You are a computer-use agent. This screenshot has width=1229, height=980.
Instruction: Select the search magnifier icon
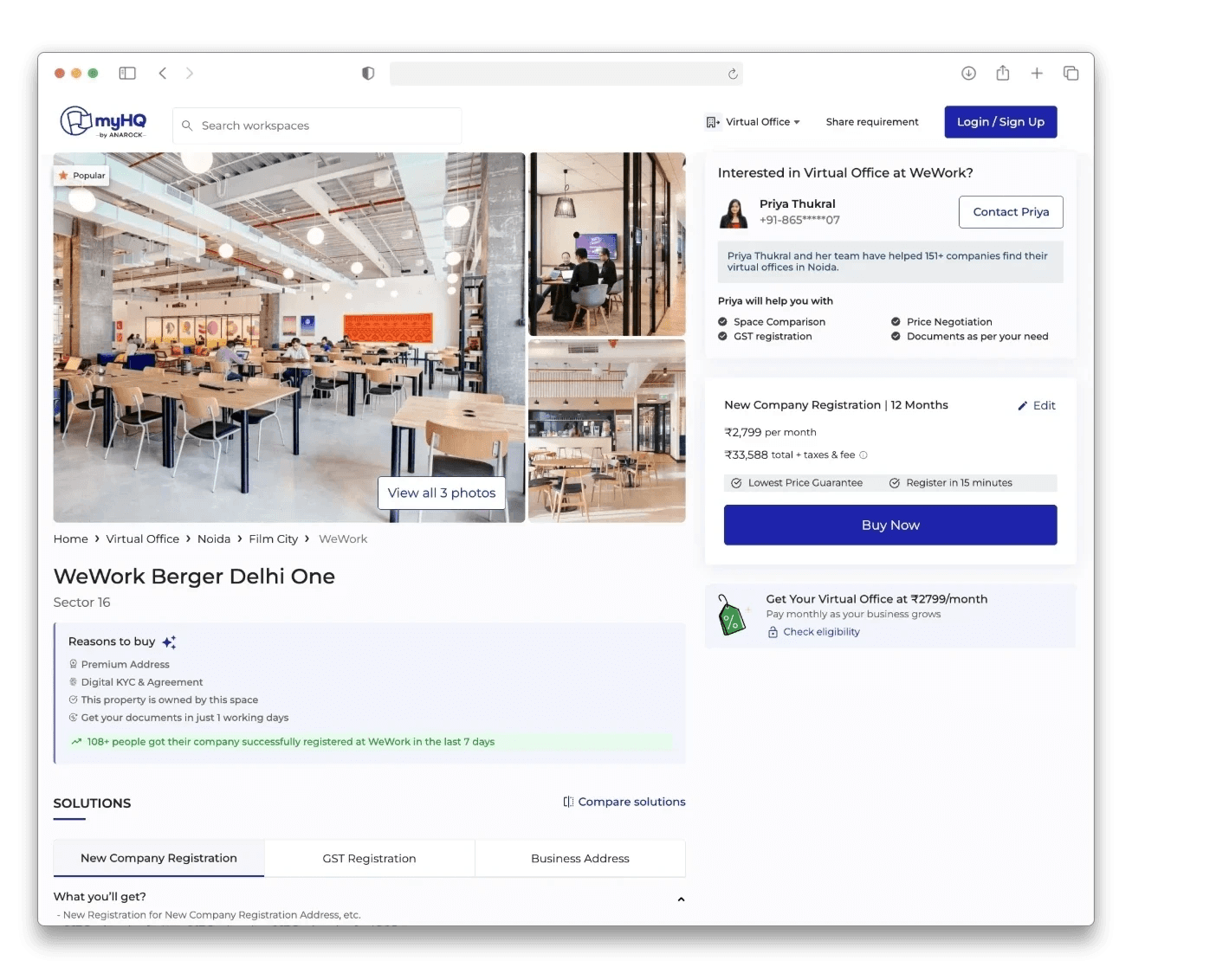click(187, 126)
